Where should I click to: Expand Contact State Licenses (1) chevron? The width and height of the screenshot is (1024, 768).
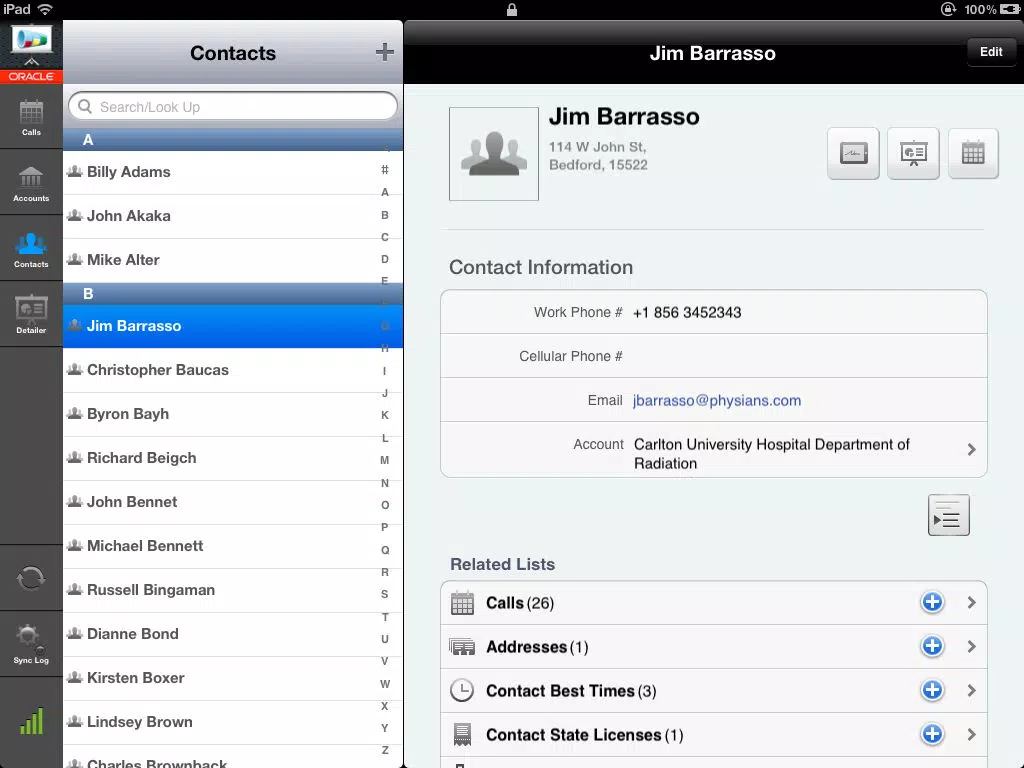(x=971, y=734)
